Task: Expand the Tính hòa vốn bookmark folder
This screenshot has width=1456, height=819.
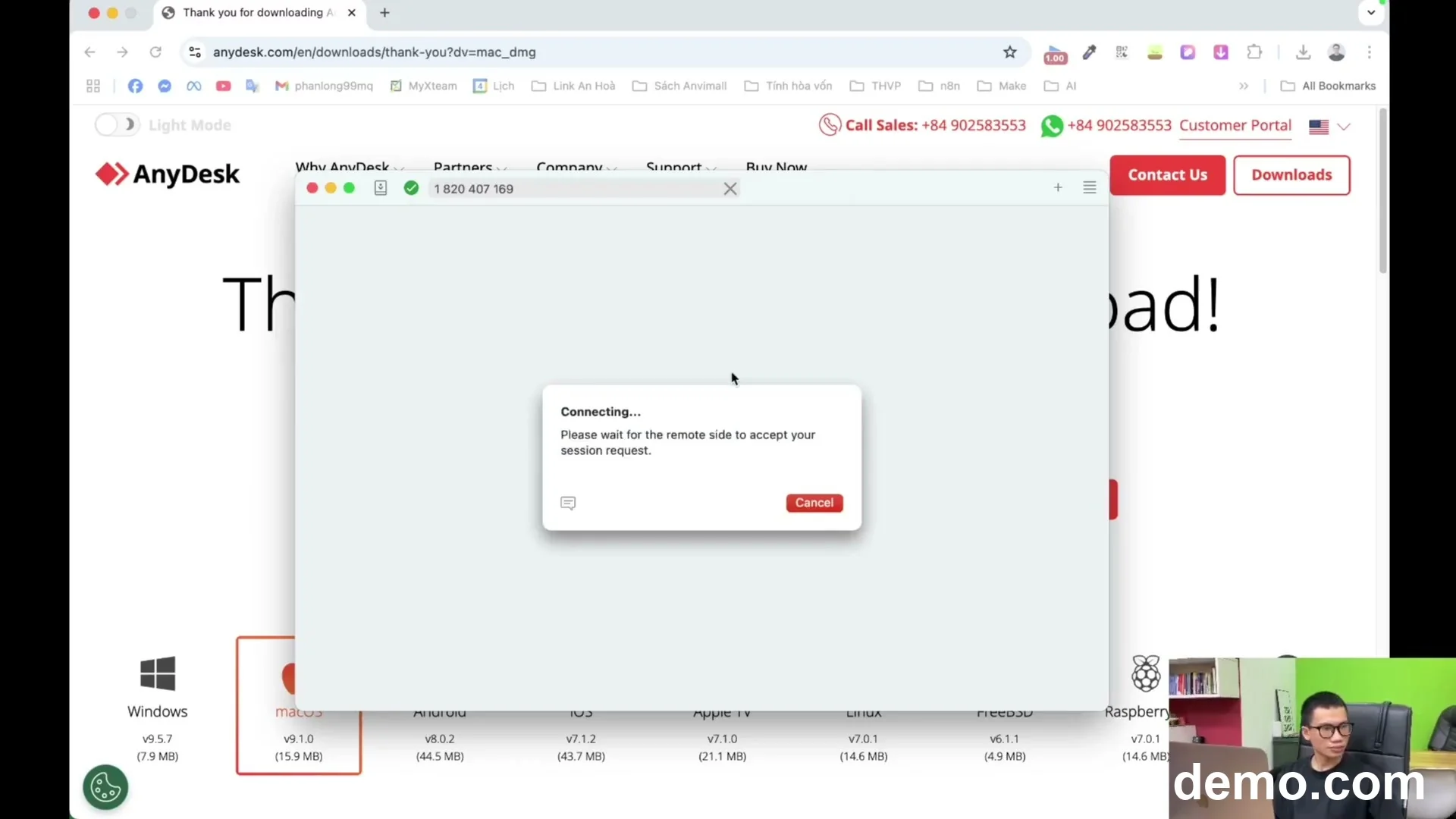Action: pyautogui.click(x=788, y=86)
